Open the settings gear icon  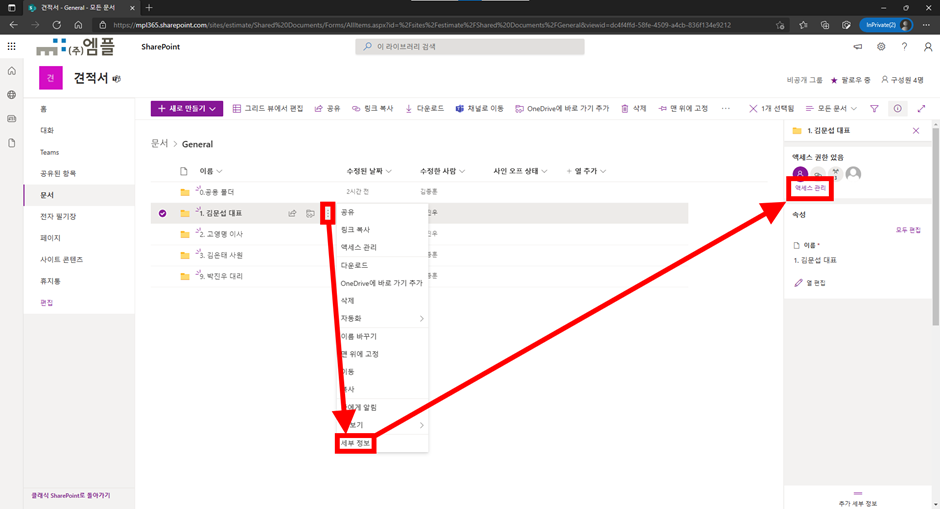(881, 46)
